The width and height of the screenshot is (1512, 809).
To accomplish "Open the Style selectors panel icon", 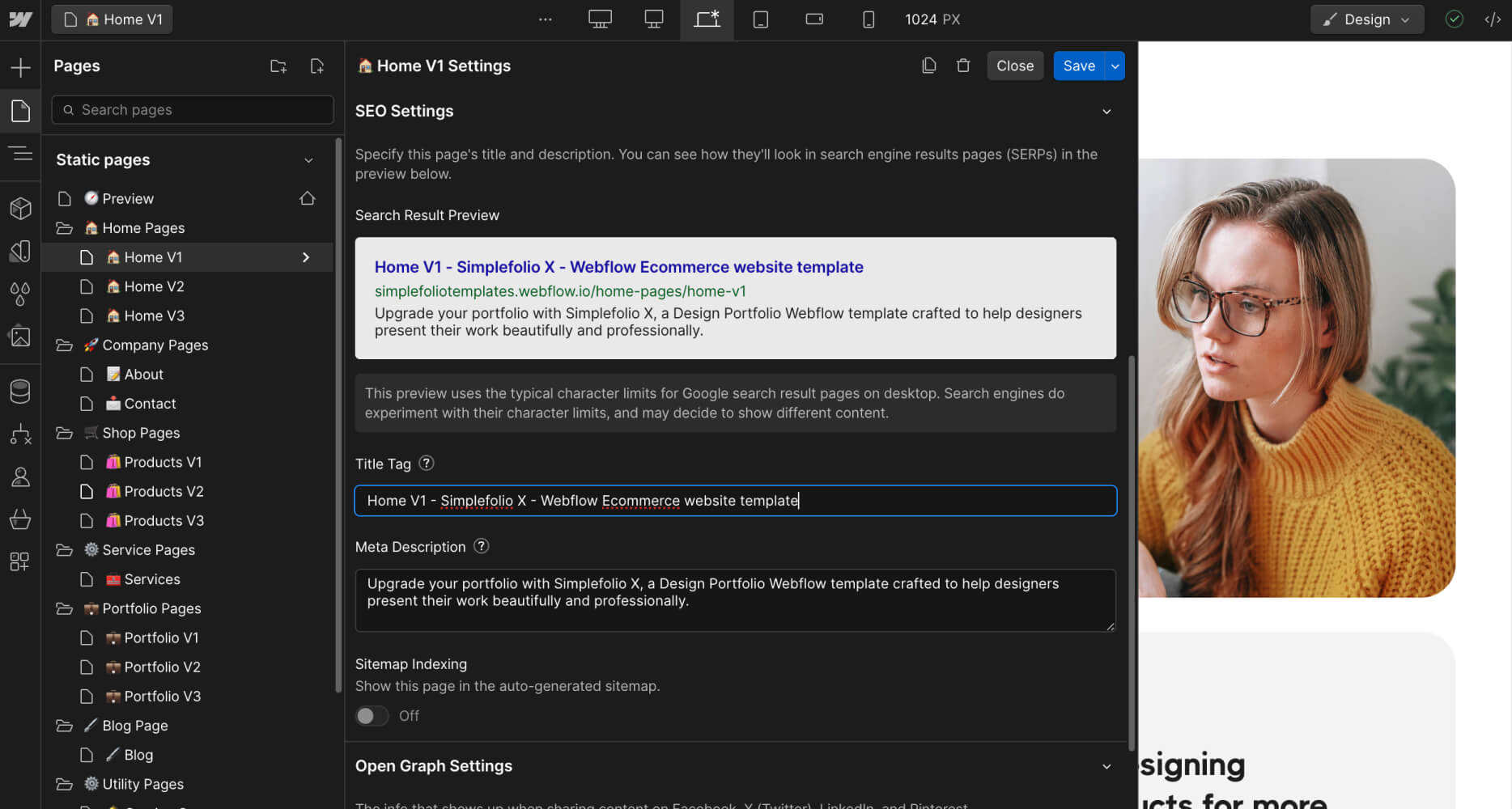I will coord(20,252).
